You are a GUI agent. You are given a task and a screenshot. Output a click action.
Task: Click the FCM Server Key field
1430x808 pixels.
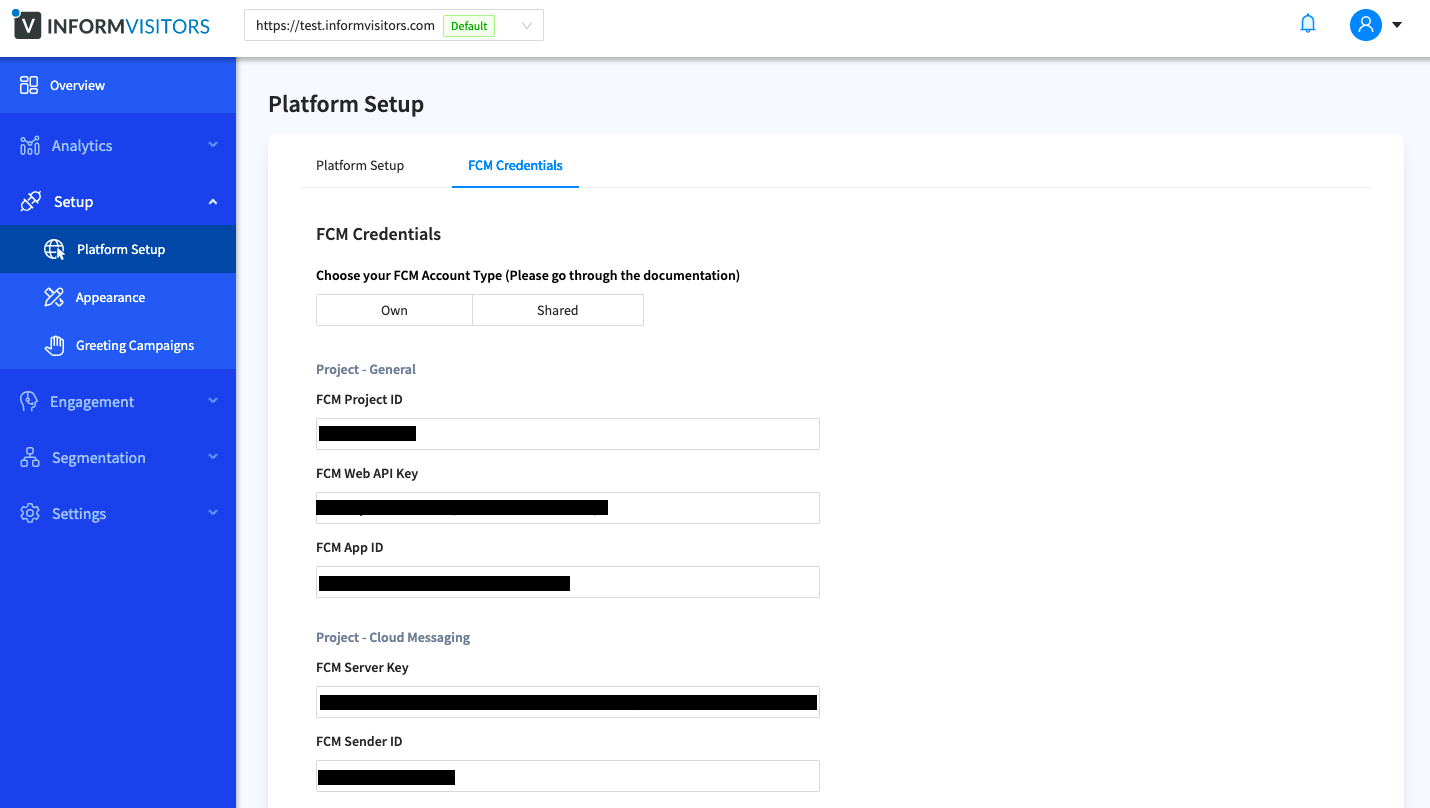(x=568, y=702)
